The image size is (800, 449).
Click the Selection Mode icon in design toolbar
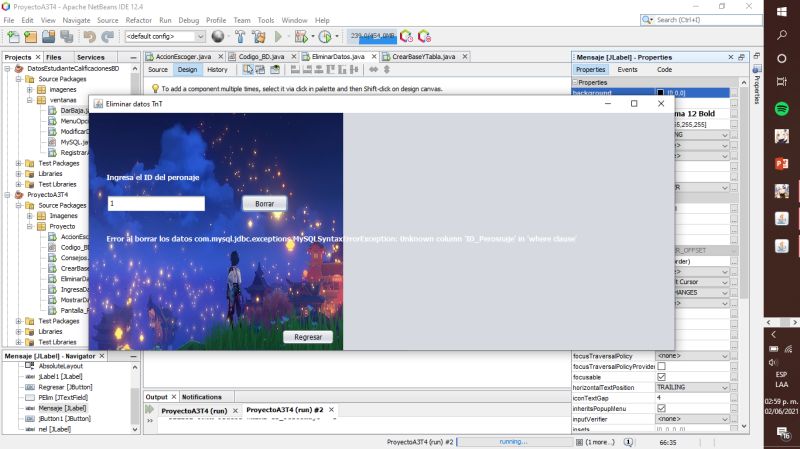pyautogui.click(x=248, y=69)
